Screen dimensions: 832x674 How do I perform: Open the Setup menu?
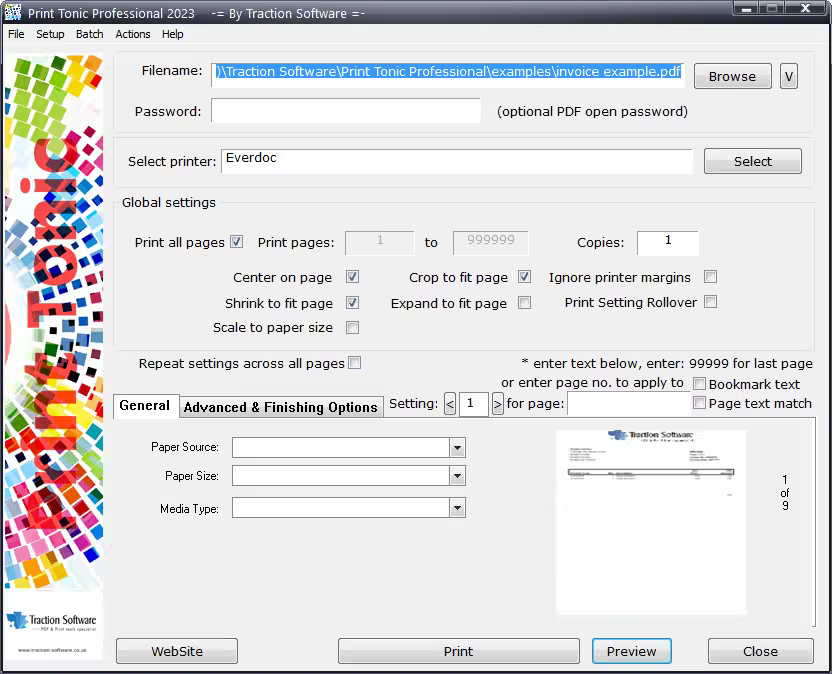coord(50,34)
